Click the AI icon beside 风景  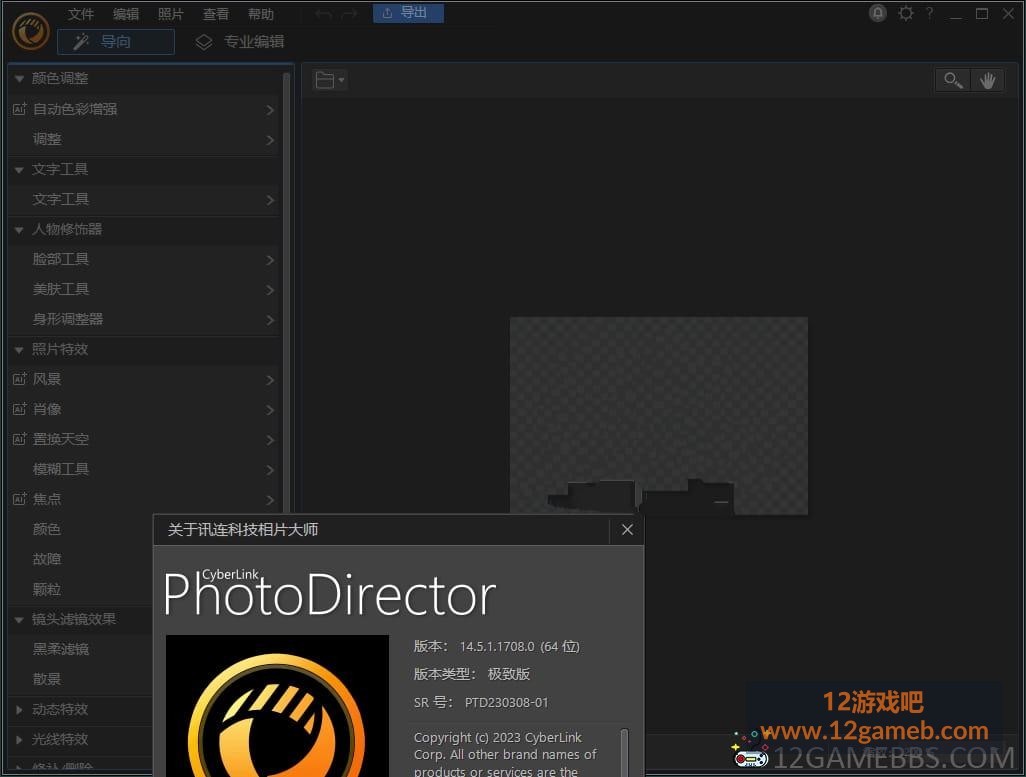click(x=20, y=378)
